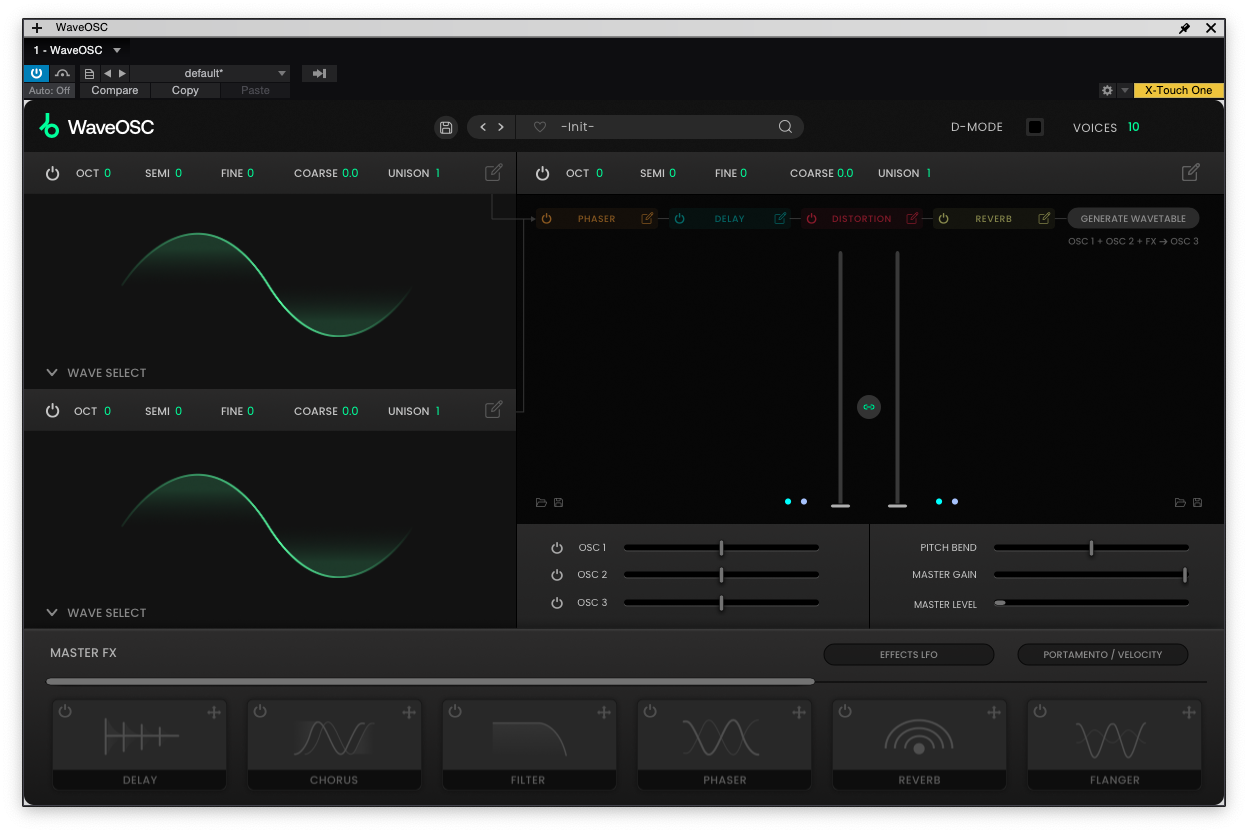Toggle power for right-side oscillator header
The height and width of the screenshot is (833, 1248).
click(x=542, y=173)
